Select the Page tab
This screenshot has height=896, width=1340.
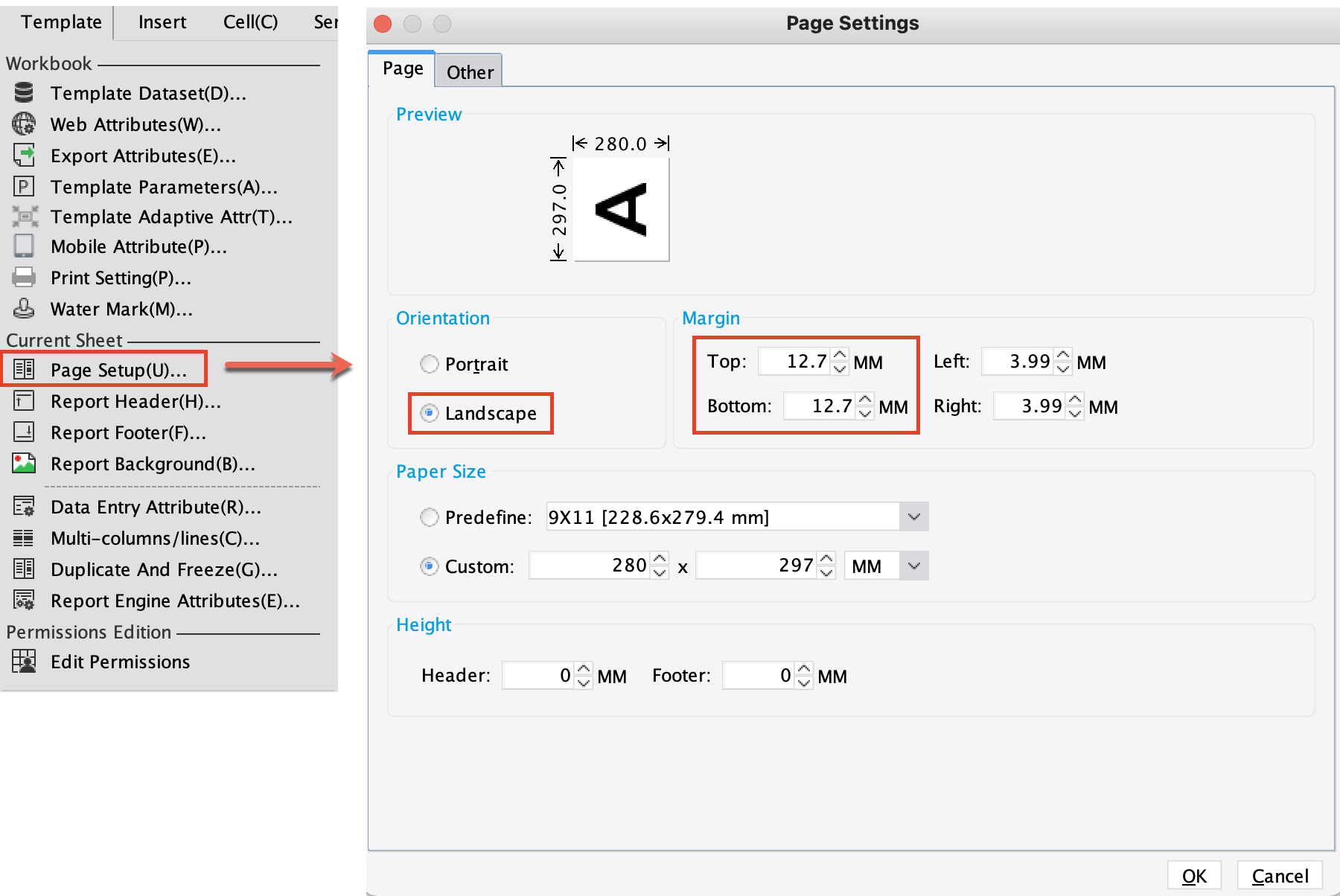[402, 68]
